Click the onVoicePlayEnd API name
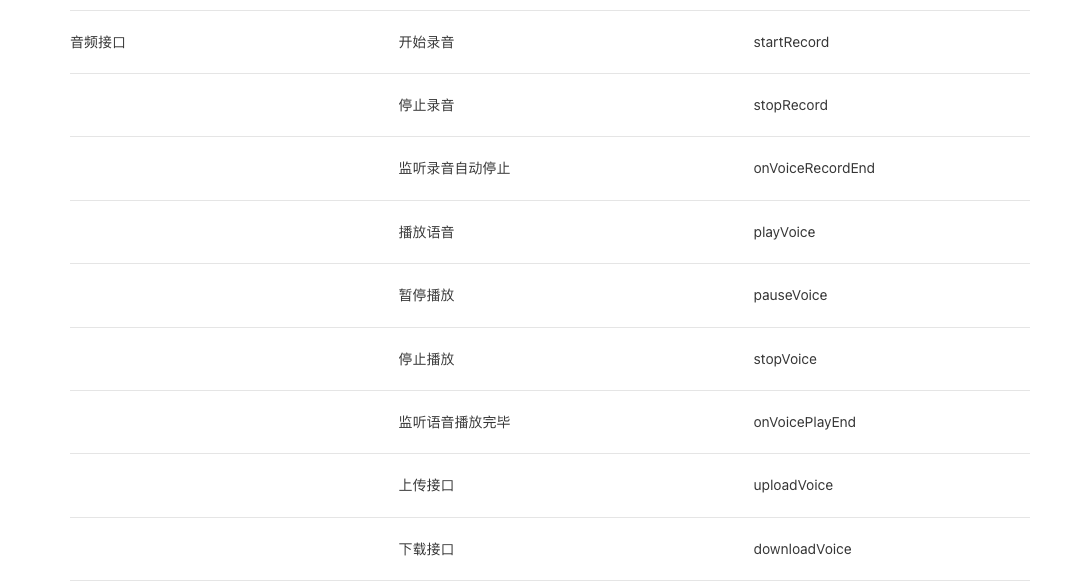This screenshot has width=1072, height=588. pyautogui.click(x=804, y=423)
